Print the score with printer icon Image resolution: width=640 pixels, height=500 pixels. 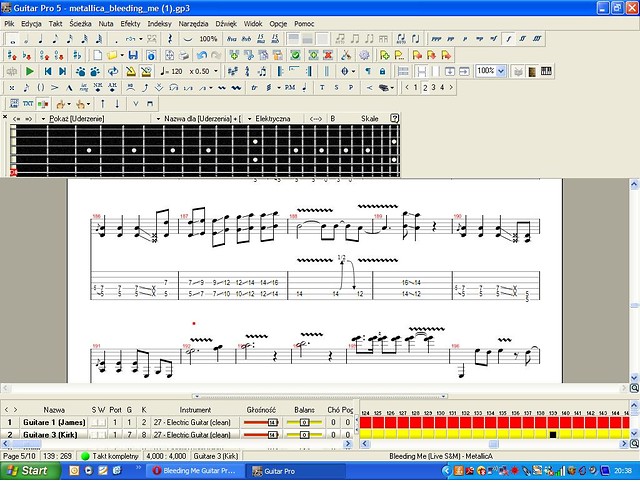pos(184,55)
